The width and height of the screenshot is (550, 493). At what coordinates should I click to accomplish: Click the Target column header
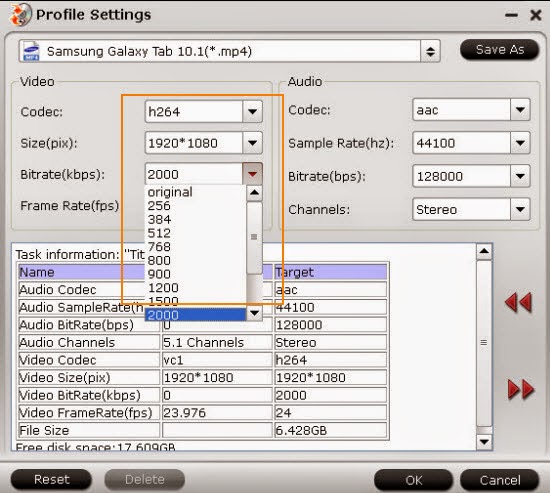(x=330, y=272)
